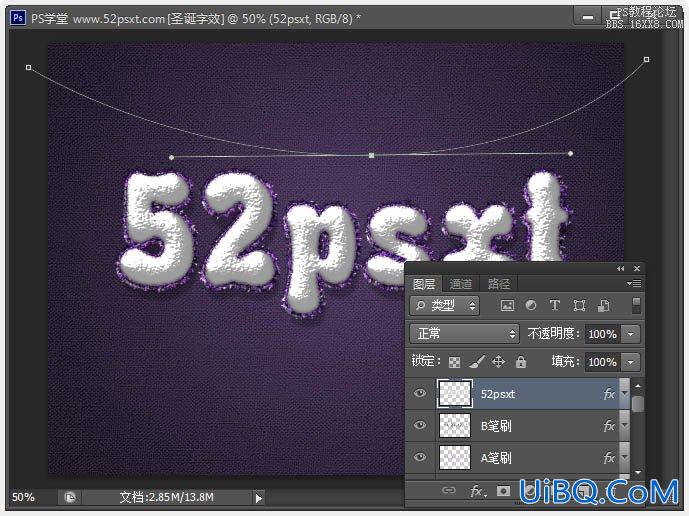
Task: Expand effects list of 52psxt layer
Action: [x=624, y=393]
